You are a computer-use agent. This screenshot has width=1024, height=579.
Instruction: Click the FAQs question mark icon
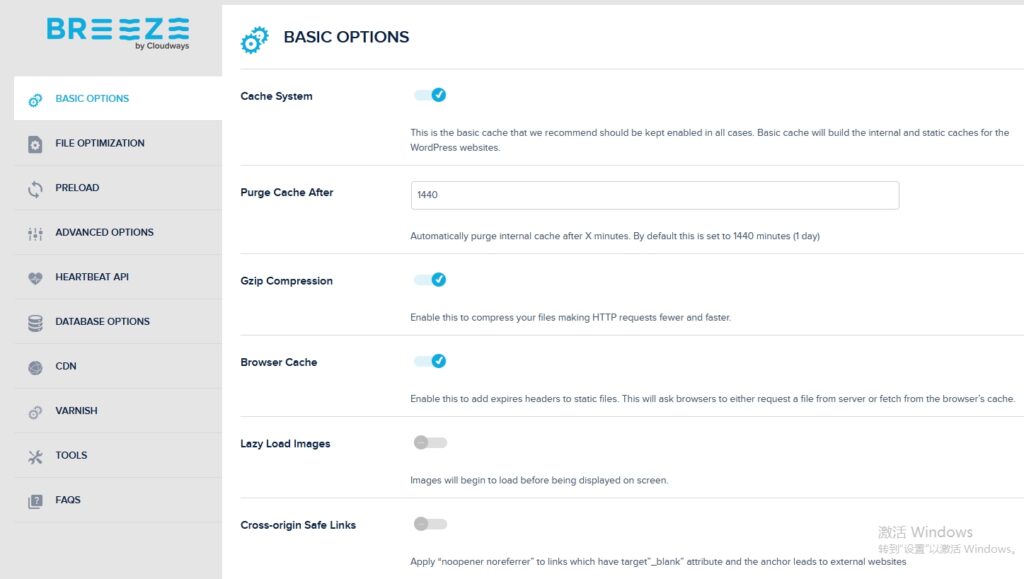click(x=35, y=501)
